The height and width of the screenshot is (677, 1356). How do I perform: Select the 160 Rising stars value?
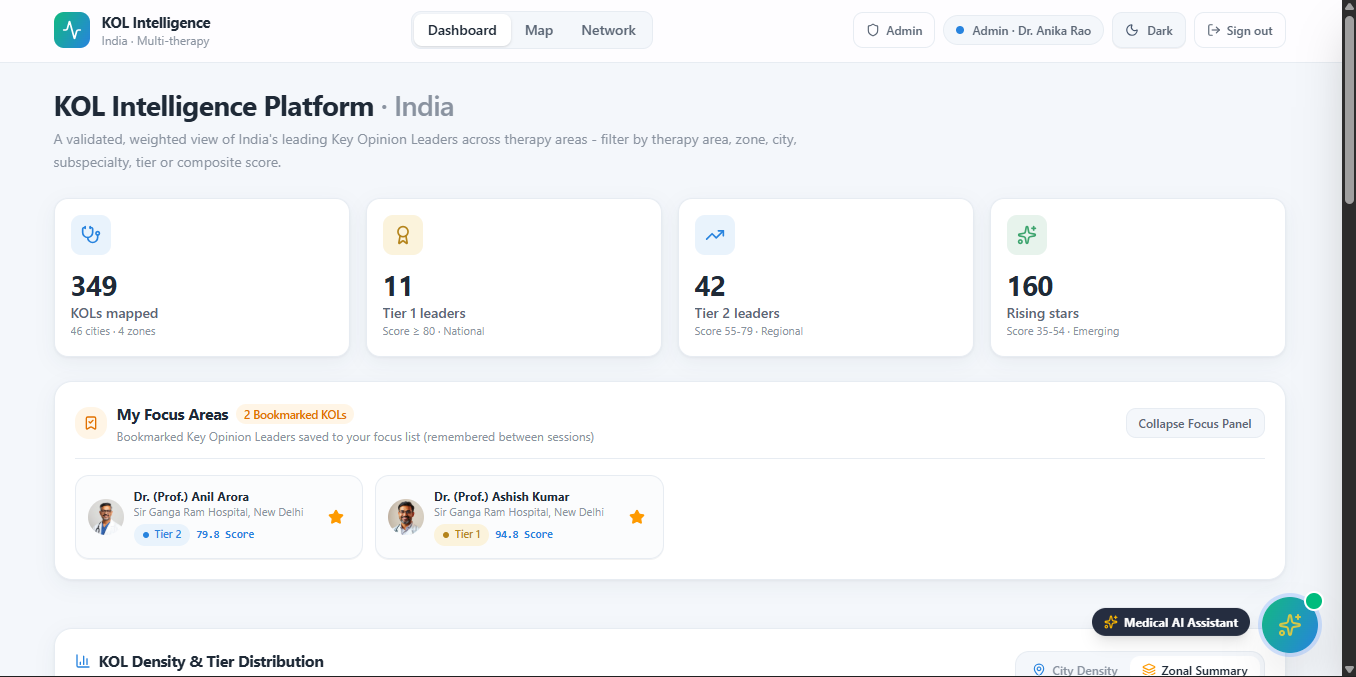(x=1030, y=287)
